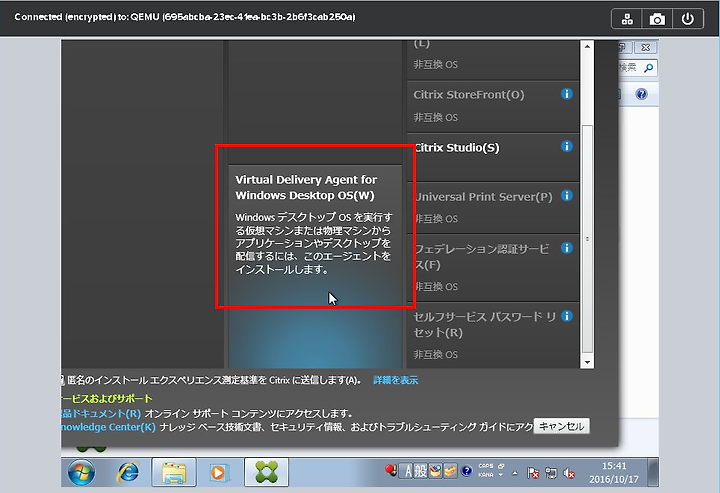Show info for Universal Print Server(P)
This screenshot has height=493, width=720.
[x=567, y=196]
